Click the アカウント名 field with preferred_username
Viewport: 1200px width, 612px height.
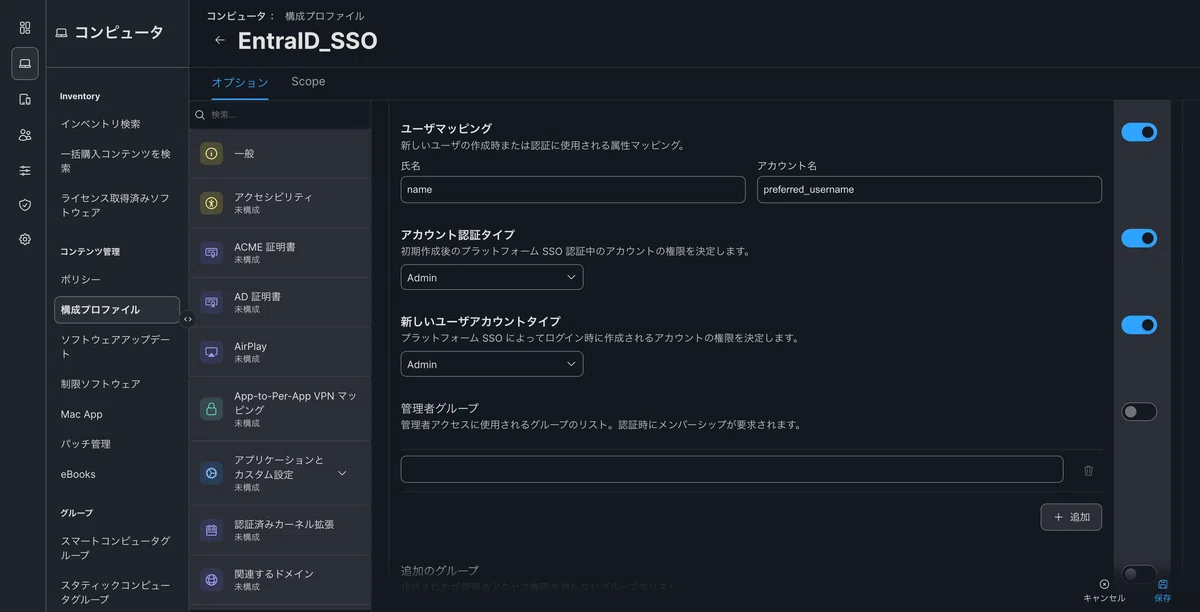pos(929,189)
